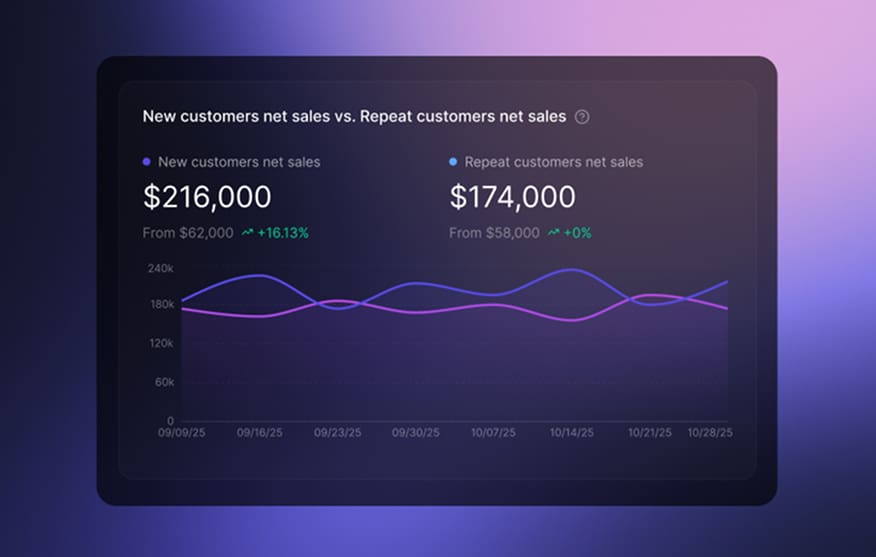Click the +16.13% change percentage
Image resolution: width=876 pixels, height=557 pixels.
(283, 233)
